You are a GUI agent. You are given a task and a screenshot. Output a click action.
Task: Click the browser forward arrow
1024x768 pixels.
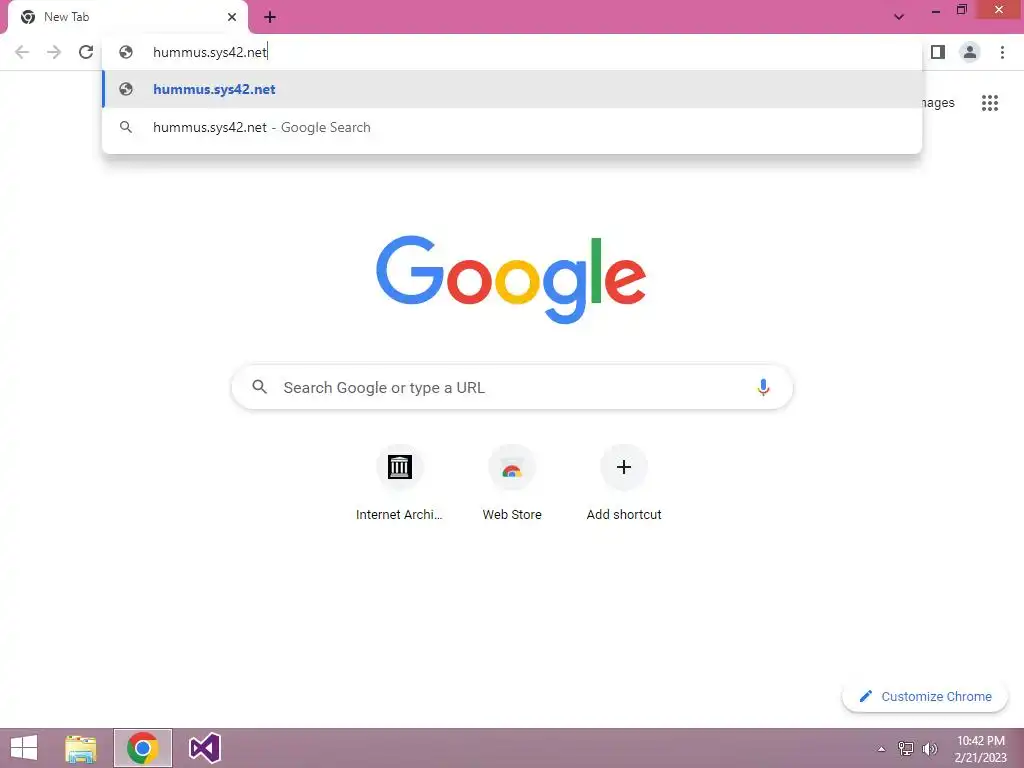click(54, 52)
